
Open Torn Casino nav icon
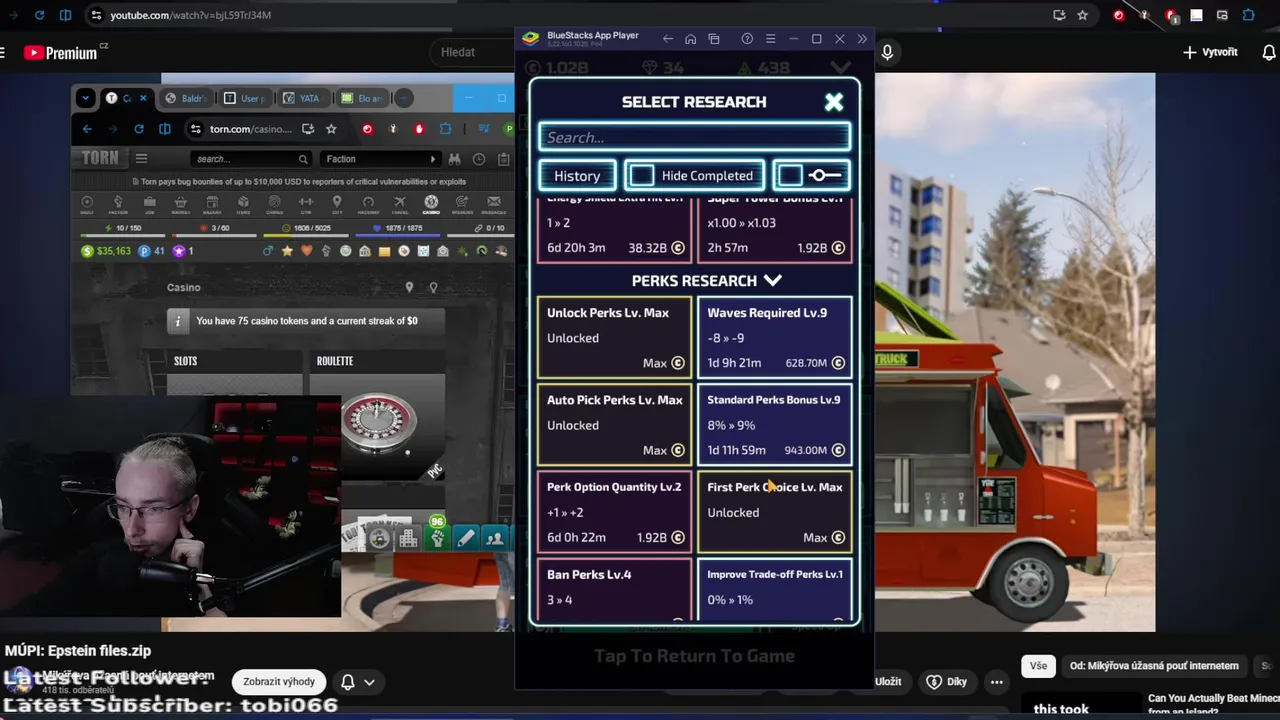(431, 204)
